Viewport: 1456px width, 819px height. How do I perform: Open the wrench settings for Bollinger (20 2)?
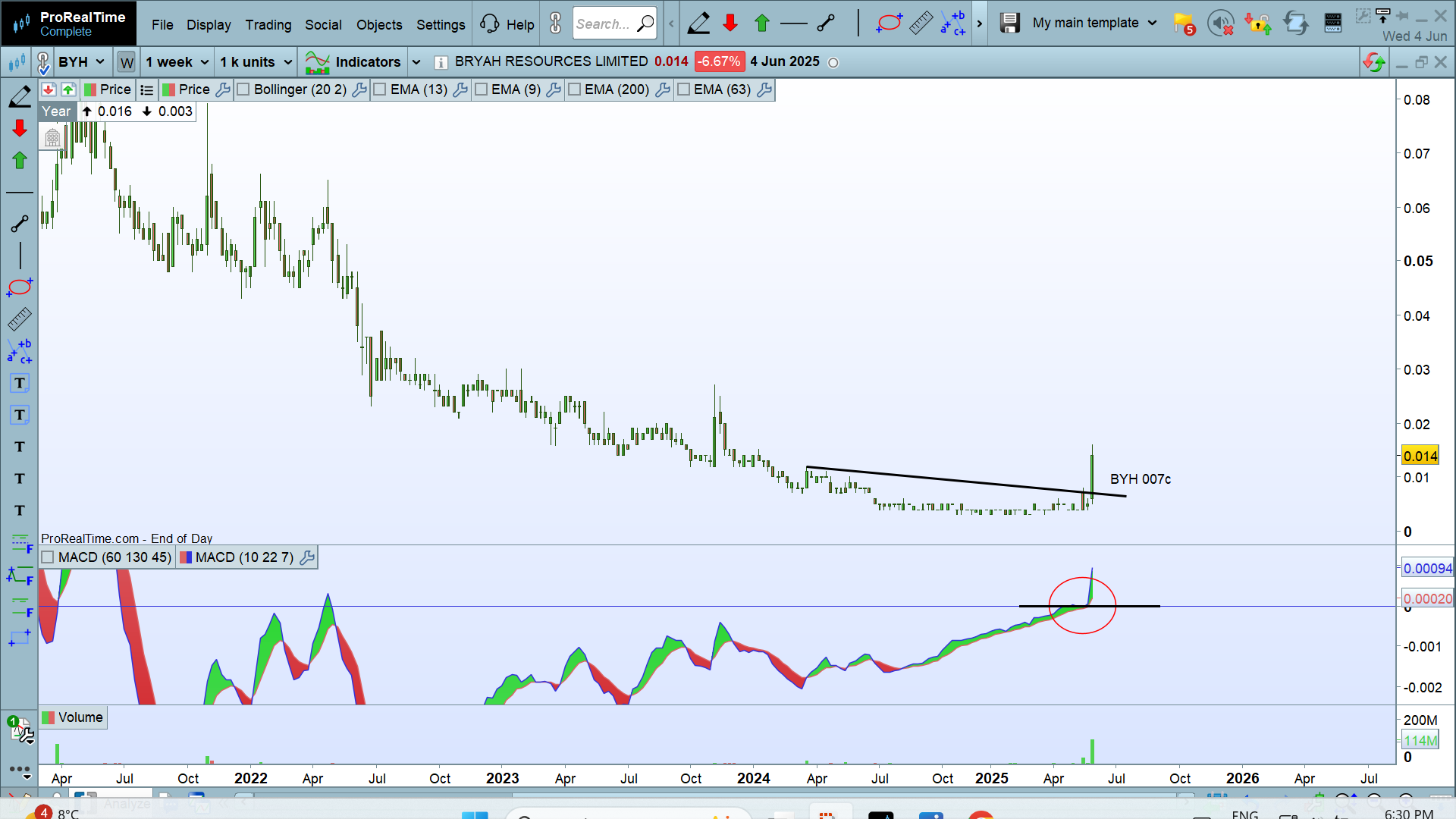359,89
